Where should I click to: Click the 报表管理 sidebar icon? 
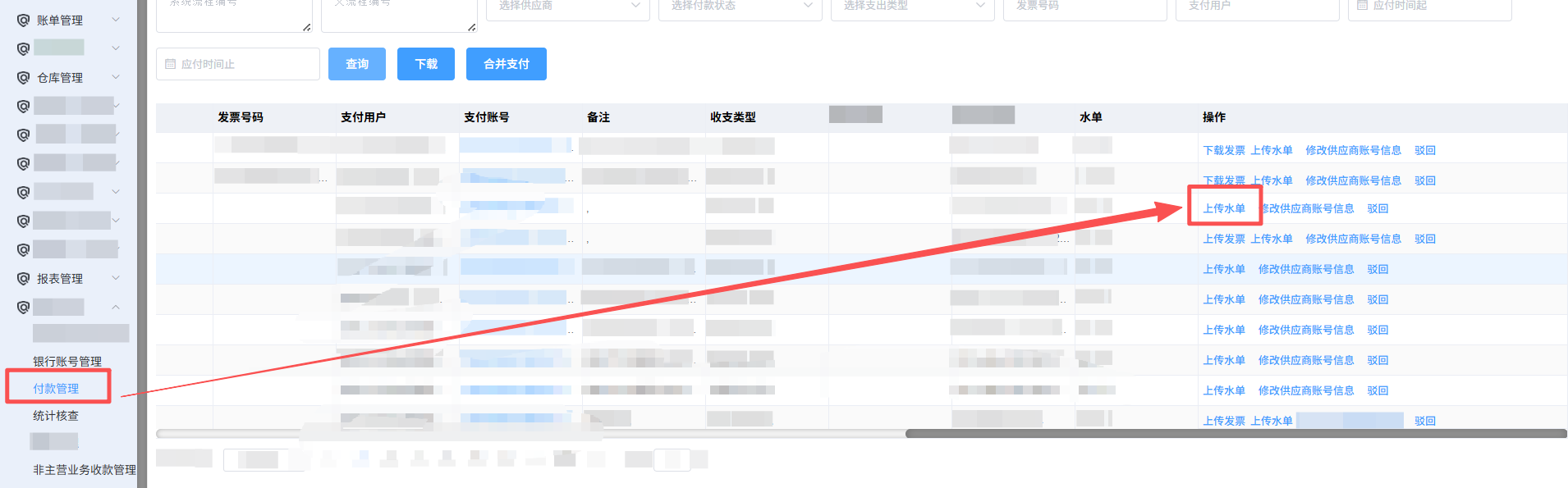click(x=23, y=279)
